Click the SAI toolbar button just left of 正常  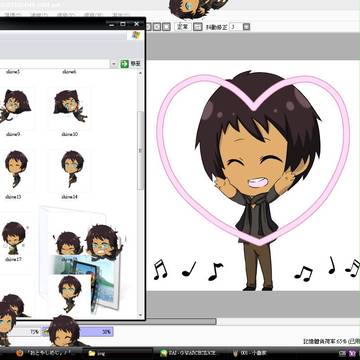pos(167,27)
